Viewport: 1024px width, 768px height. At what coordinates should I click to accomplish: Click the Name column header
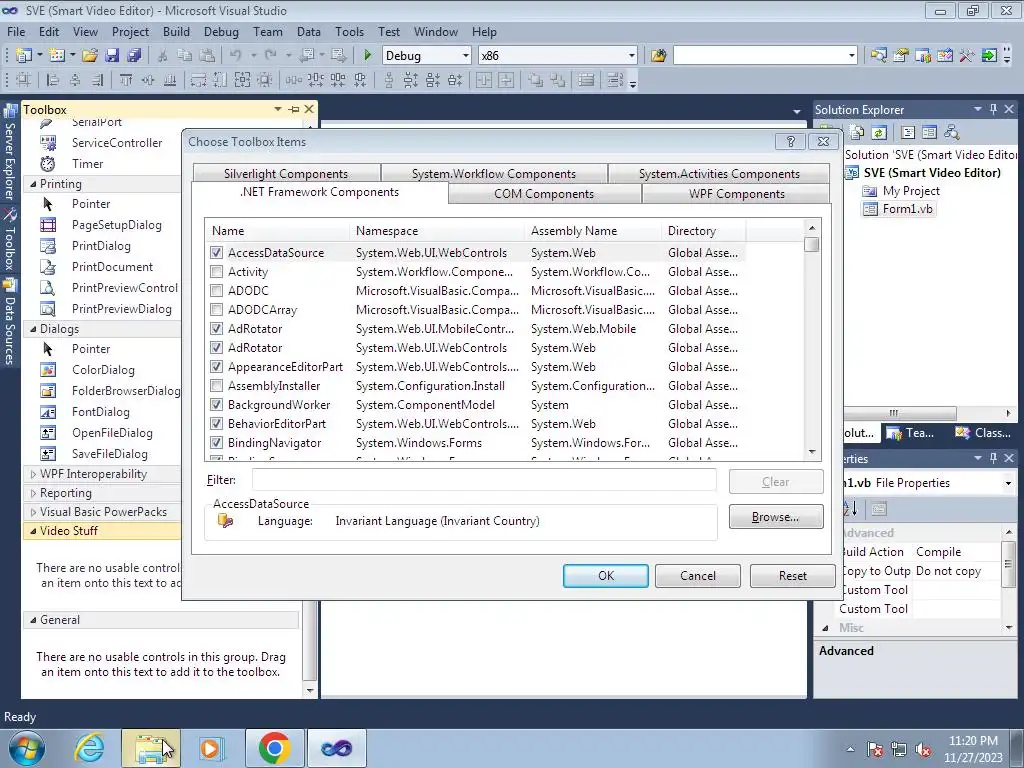(x=278, y=231)
